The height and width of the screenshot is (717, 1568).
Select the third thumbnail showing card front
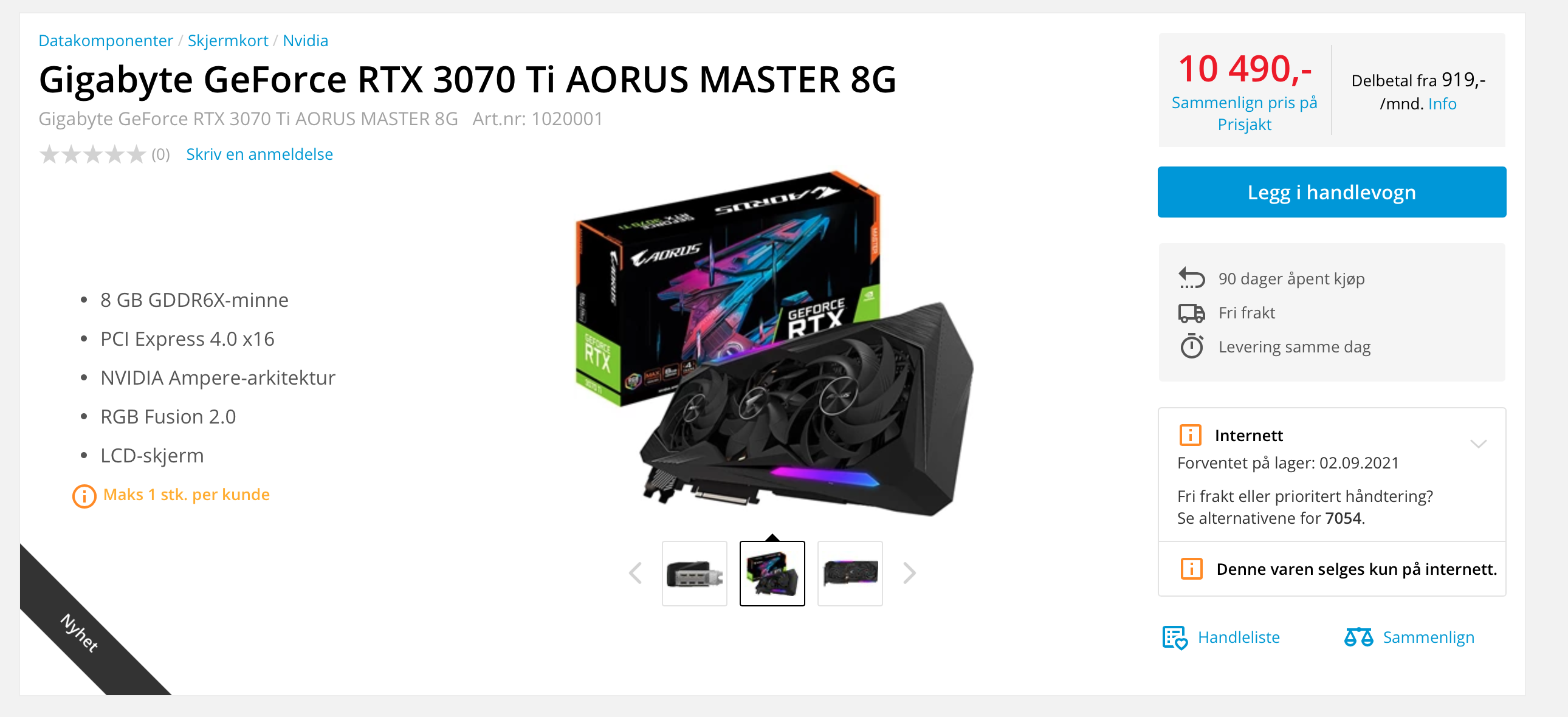(850, 574)
